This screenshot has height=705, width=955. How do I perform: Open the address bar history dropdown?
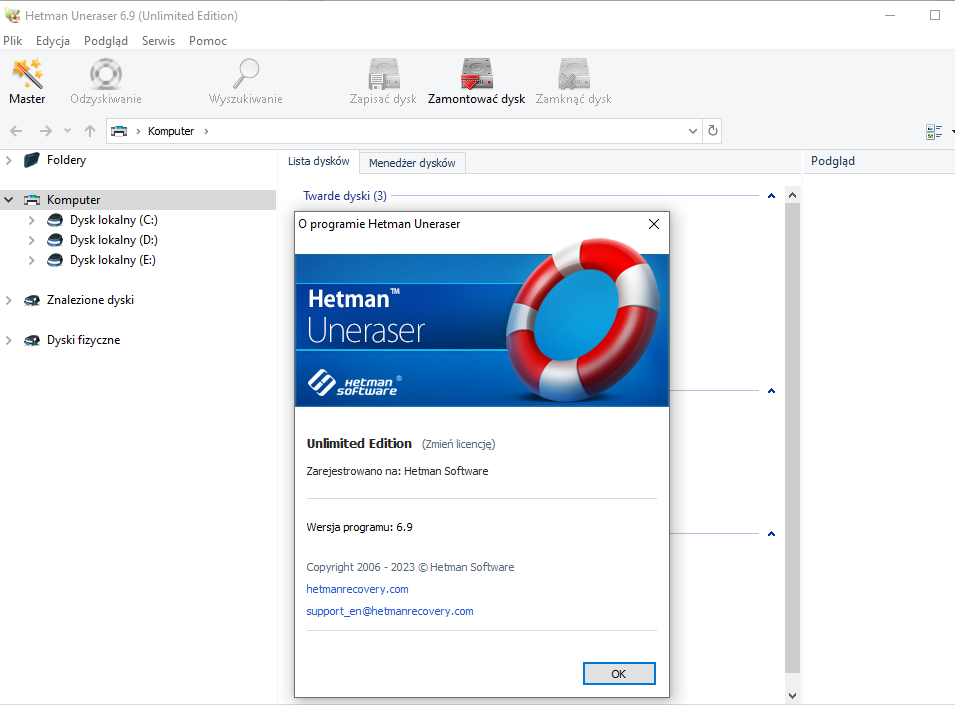tap(692, 131)
